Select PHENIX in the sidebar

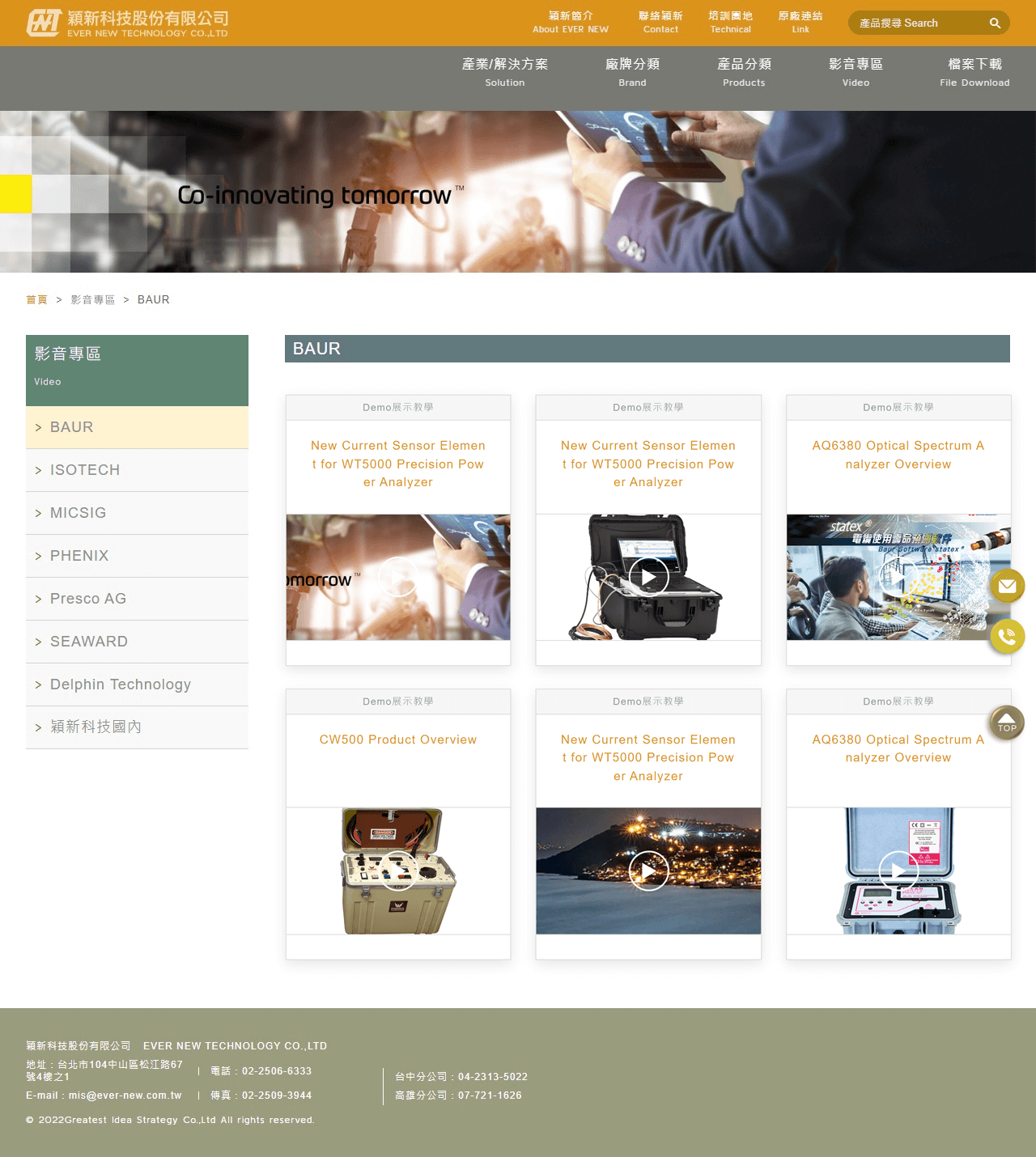[137, 556]
